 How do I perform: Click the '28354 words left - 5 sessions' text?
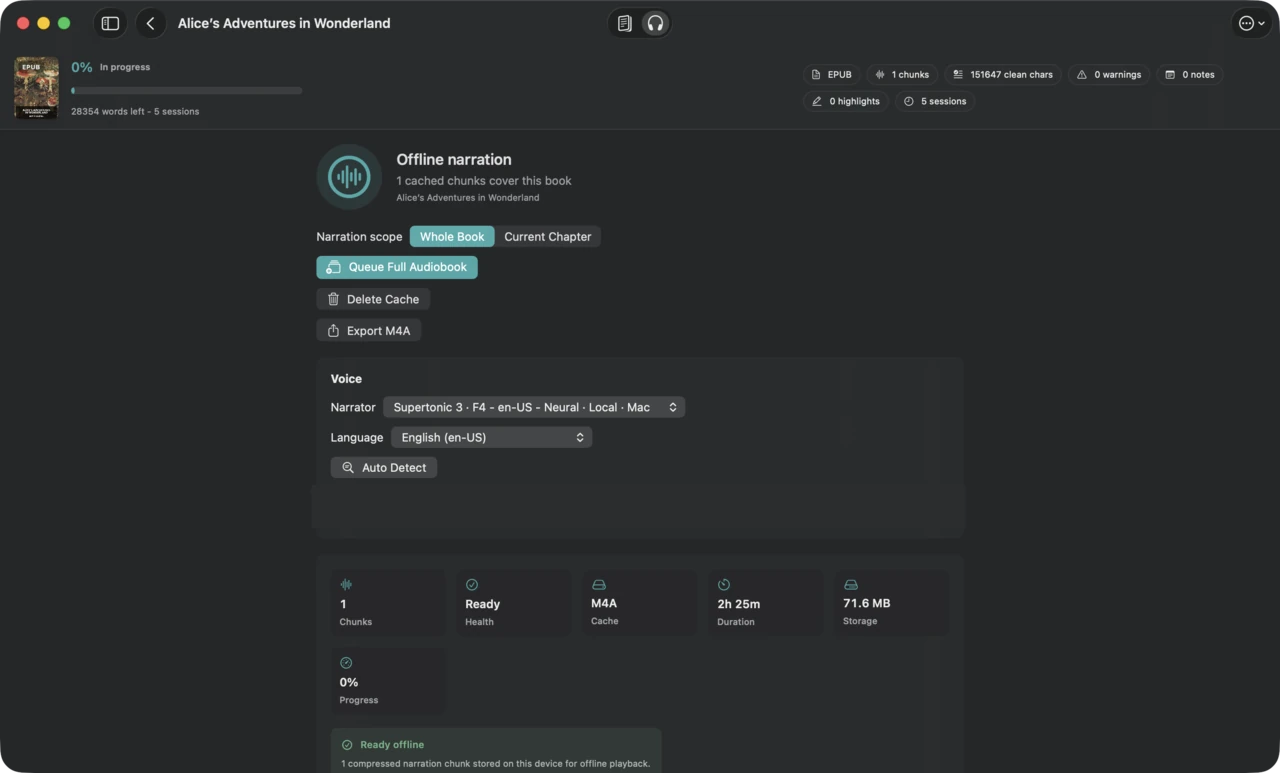tap(135, 111)
